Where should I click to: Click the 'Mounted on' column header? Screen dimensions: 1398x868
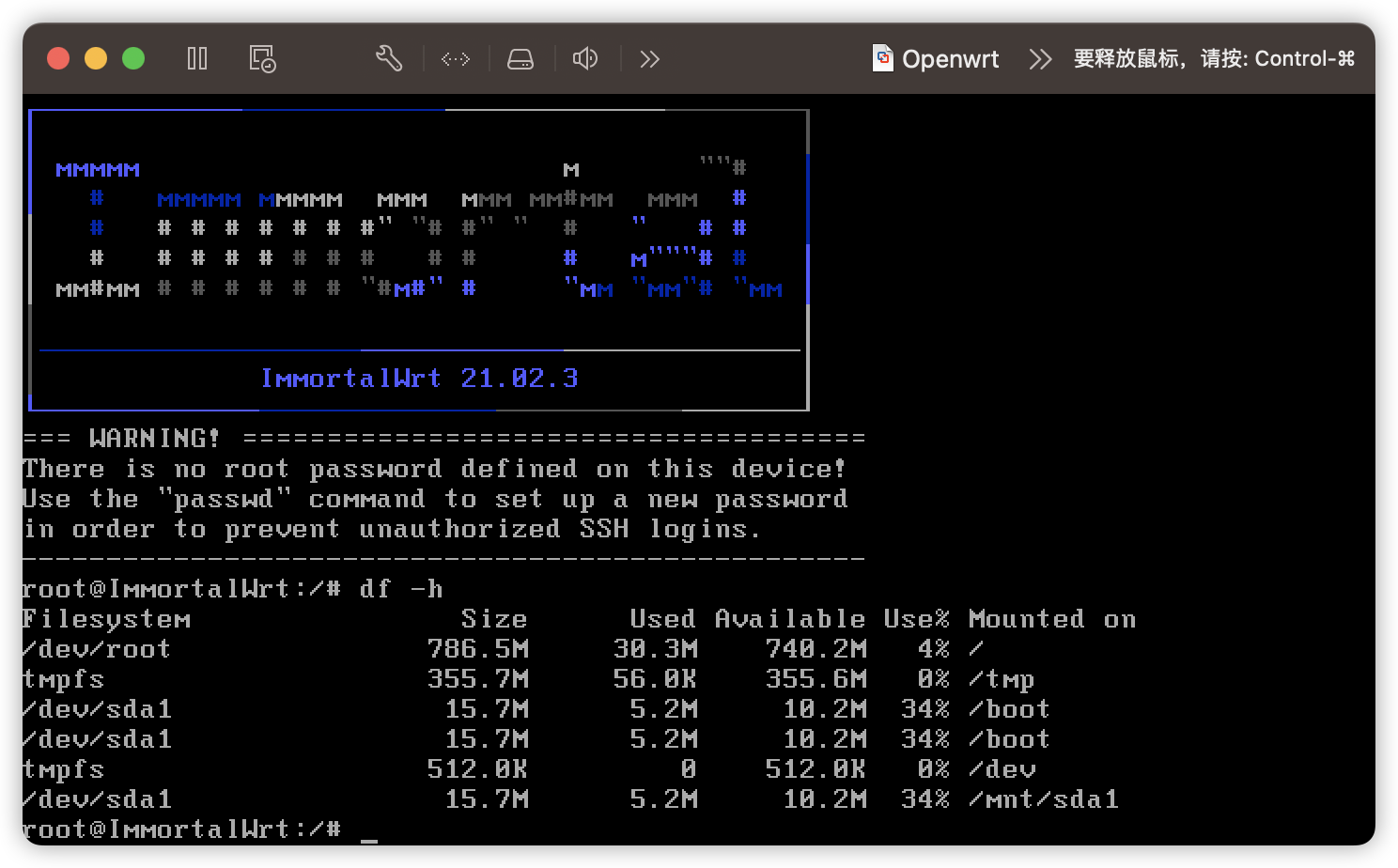[x=1052, y=619]
